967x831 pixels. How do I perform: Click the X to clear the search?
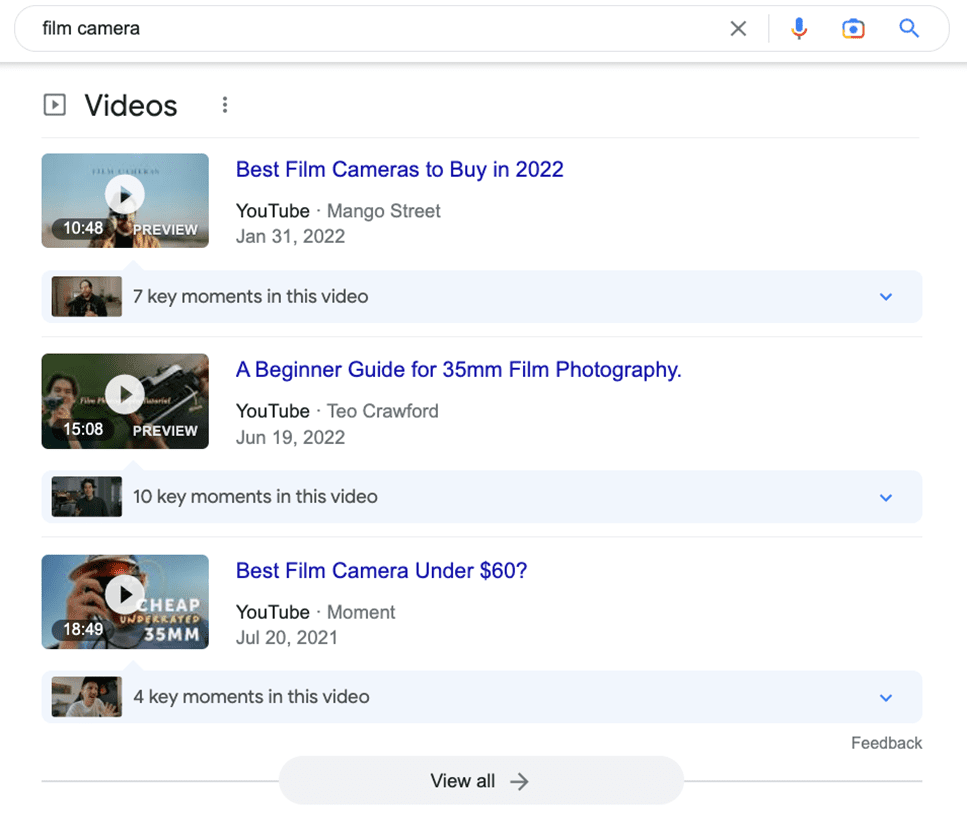pos(738,28)
